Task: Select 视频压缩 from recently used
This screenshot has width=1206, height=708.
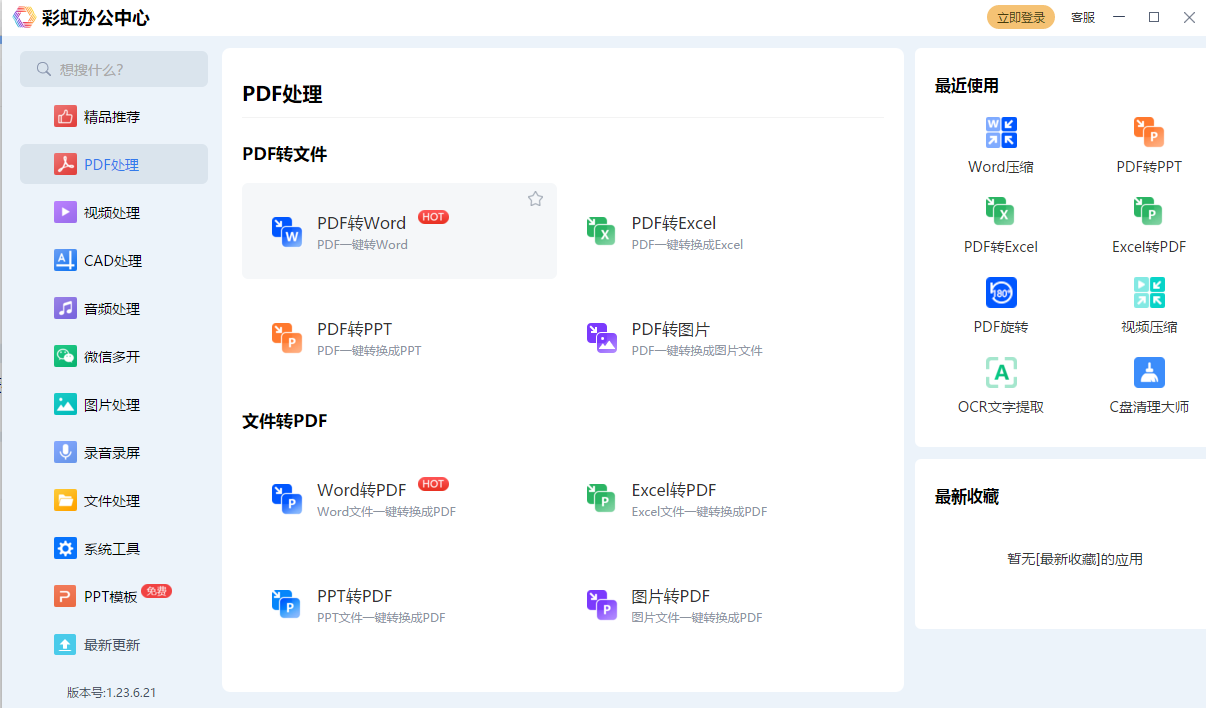Action: [1149, 303]
